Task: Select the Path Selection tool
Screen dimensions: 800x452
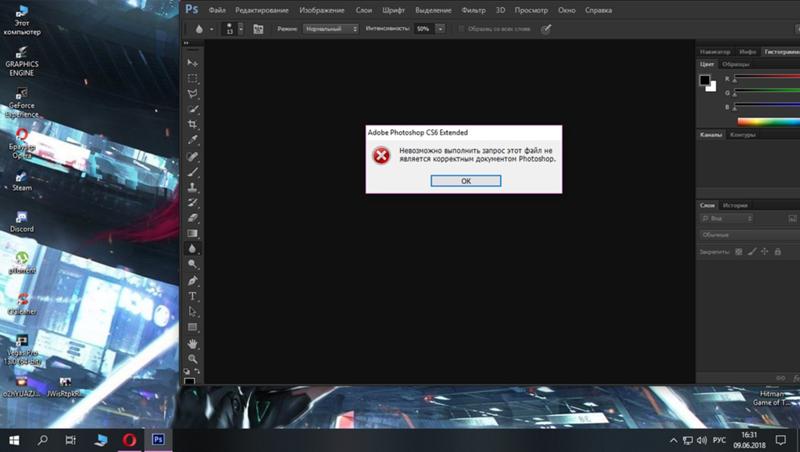Action: (192, 311)
